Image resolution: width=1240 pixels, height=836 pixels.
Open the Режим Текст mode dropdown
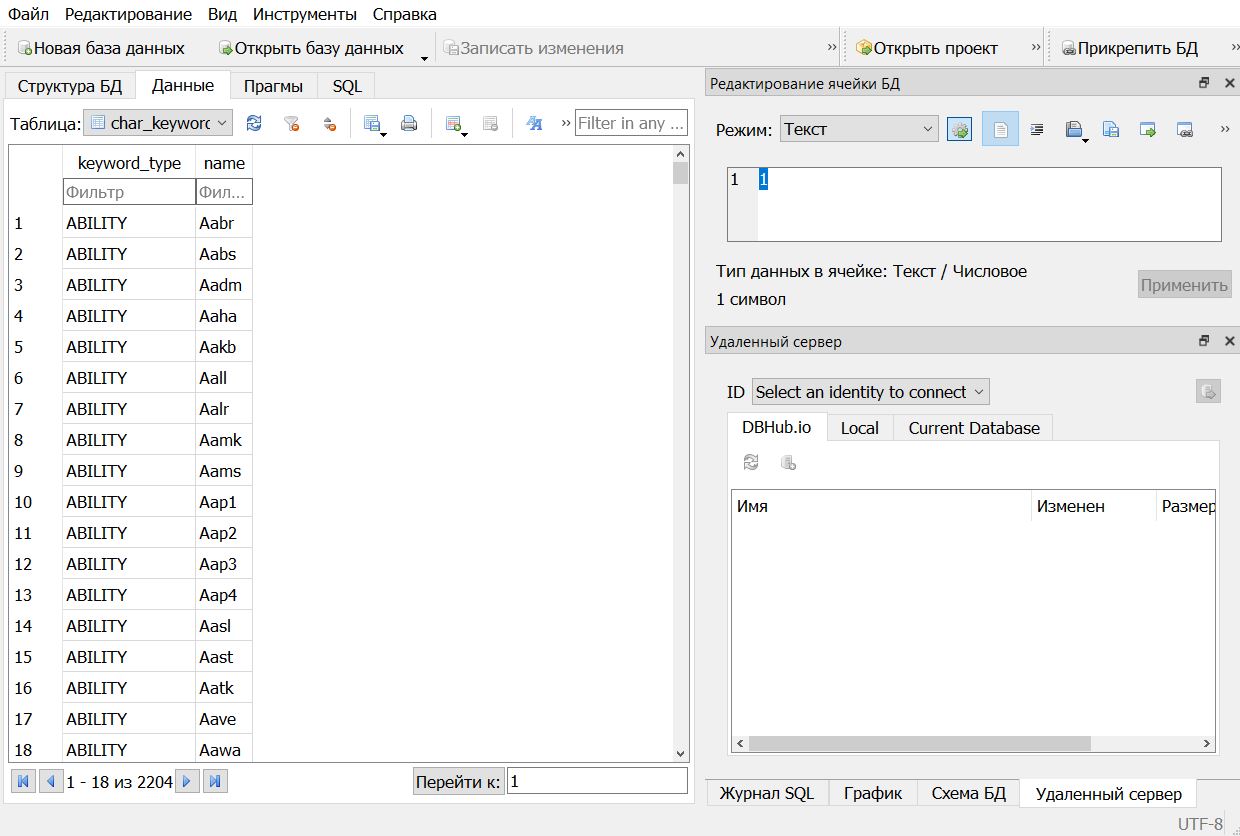click(x=859, y=129)
